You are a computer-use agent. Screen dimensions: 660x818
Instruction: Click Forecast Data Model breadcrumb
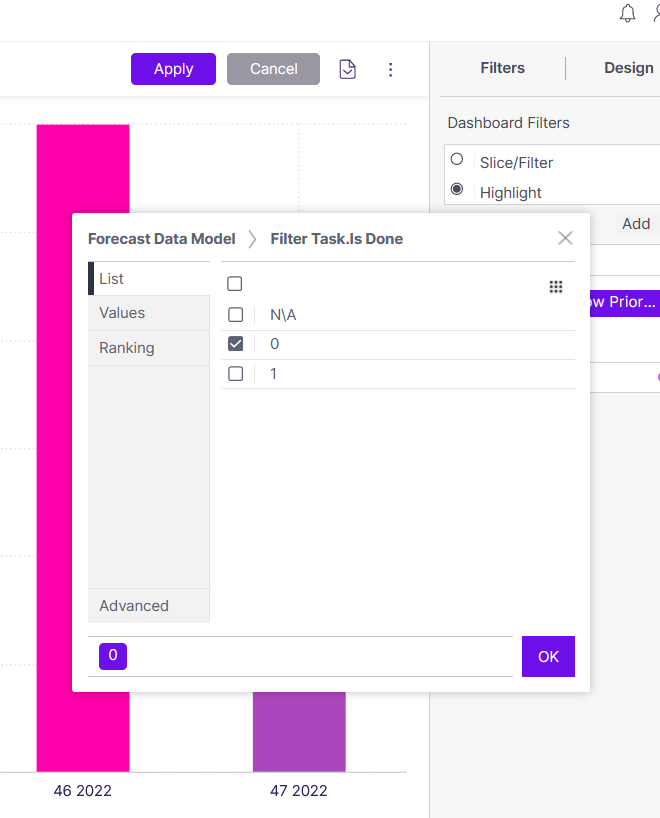[162, 239]
